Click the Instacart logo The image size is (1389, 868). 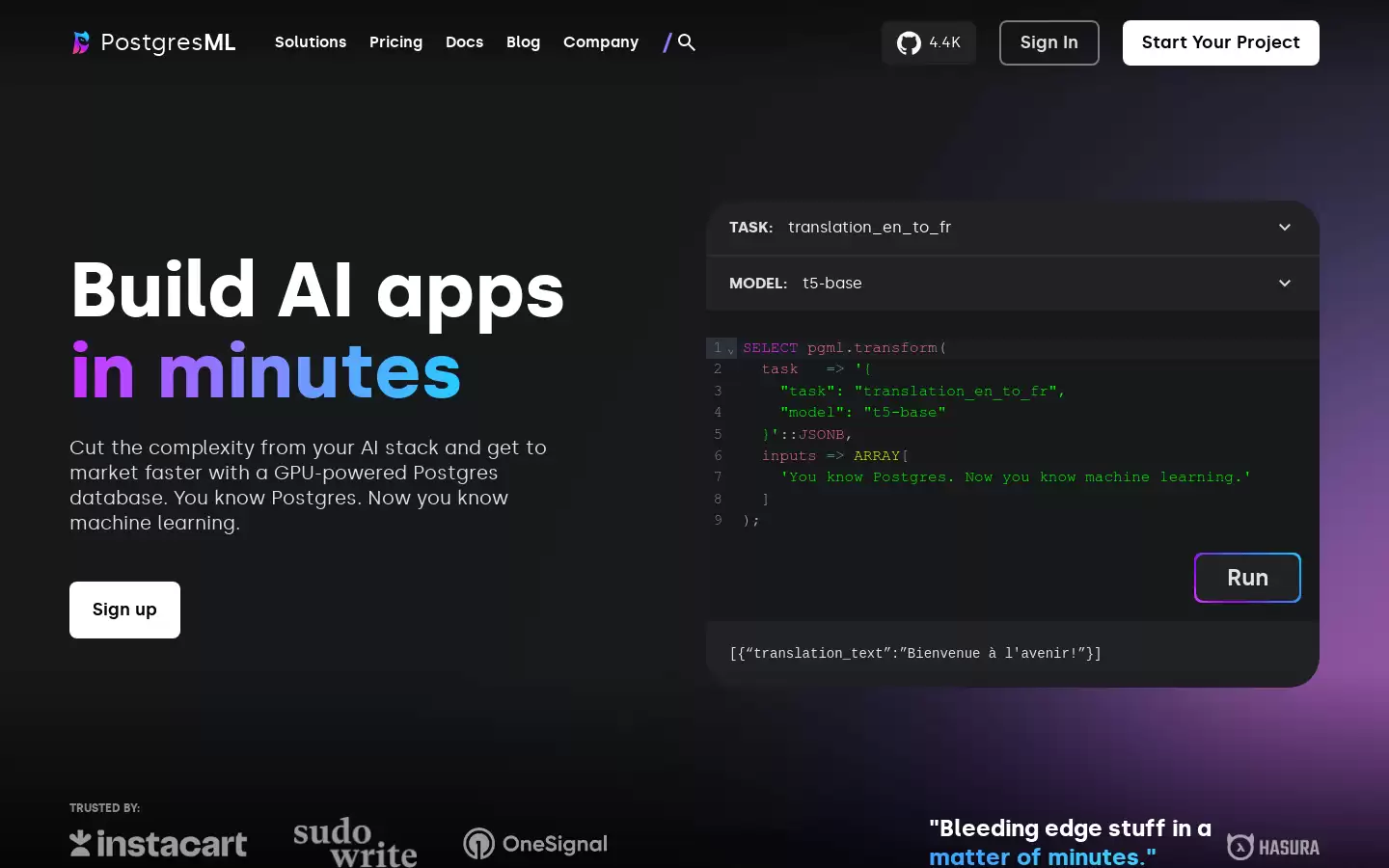158,844
